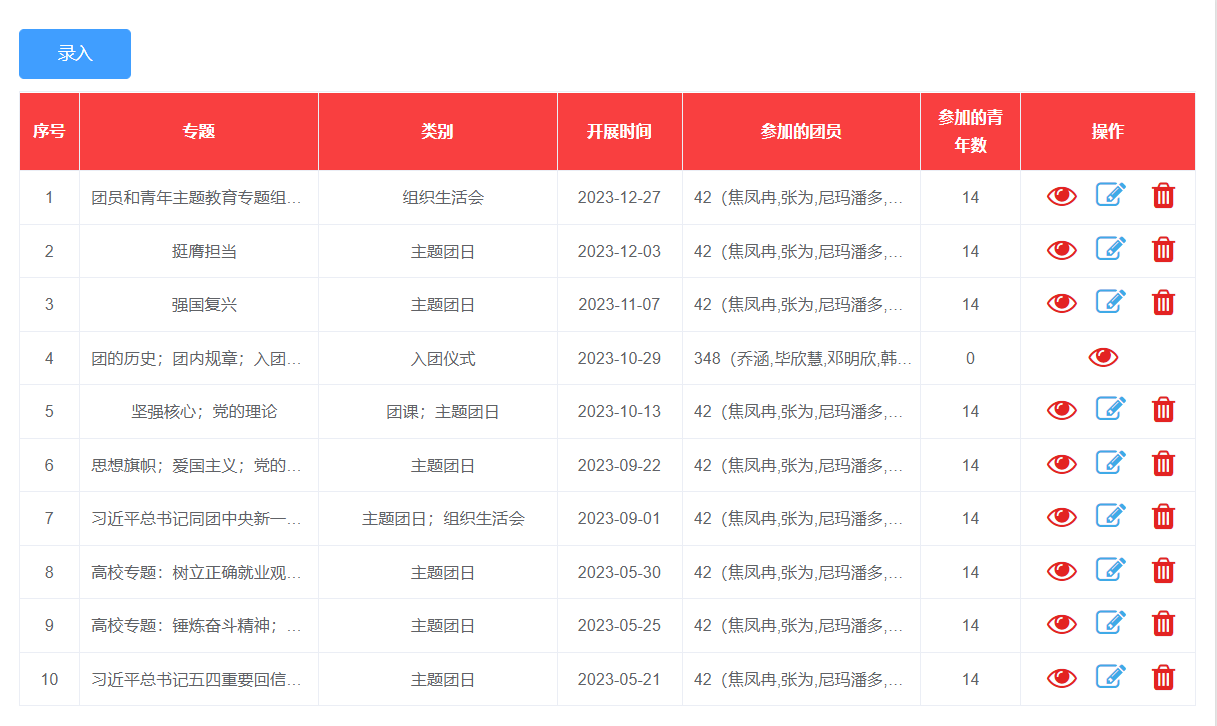Select the 团员和青年主题教育专题组 topic cell

click(x=197, y=198)
